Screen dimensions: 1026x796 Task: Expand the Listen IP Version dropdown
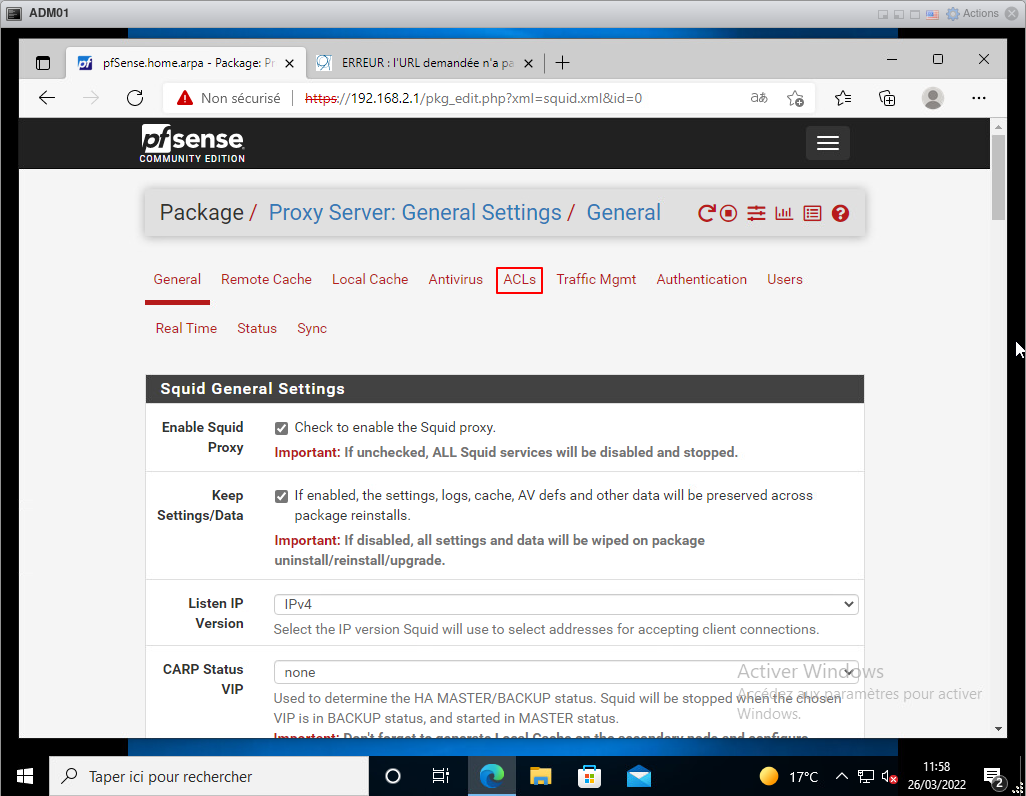565,604
